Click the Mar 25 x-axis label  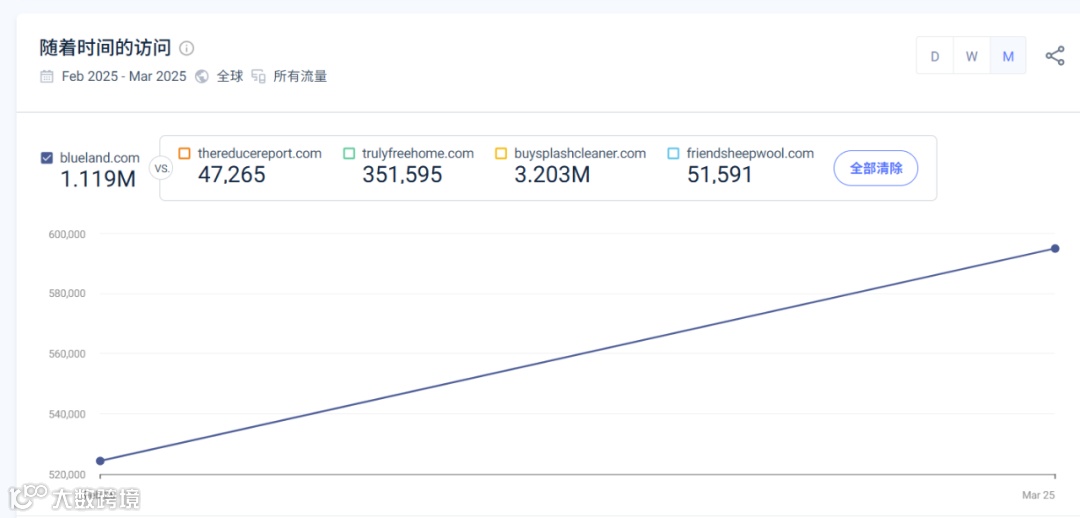point(1038,495)
